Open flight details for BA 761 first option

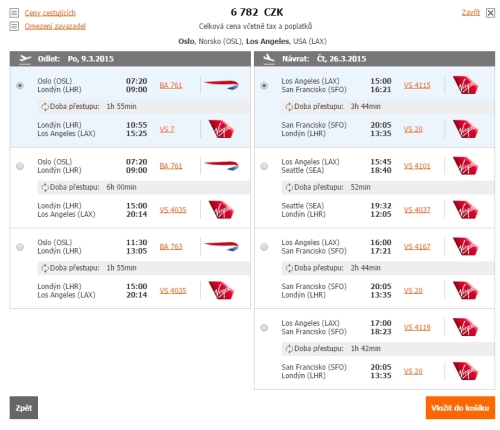pyautogui.click(x=171, y=85)
